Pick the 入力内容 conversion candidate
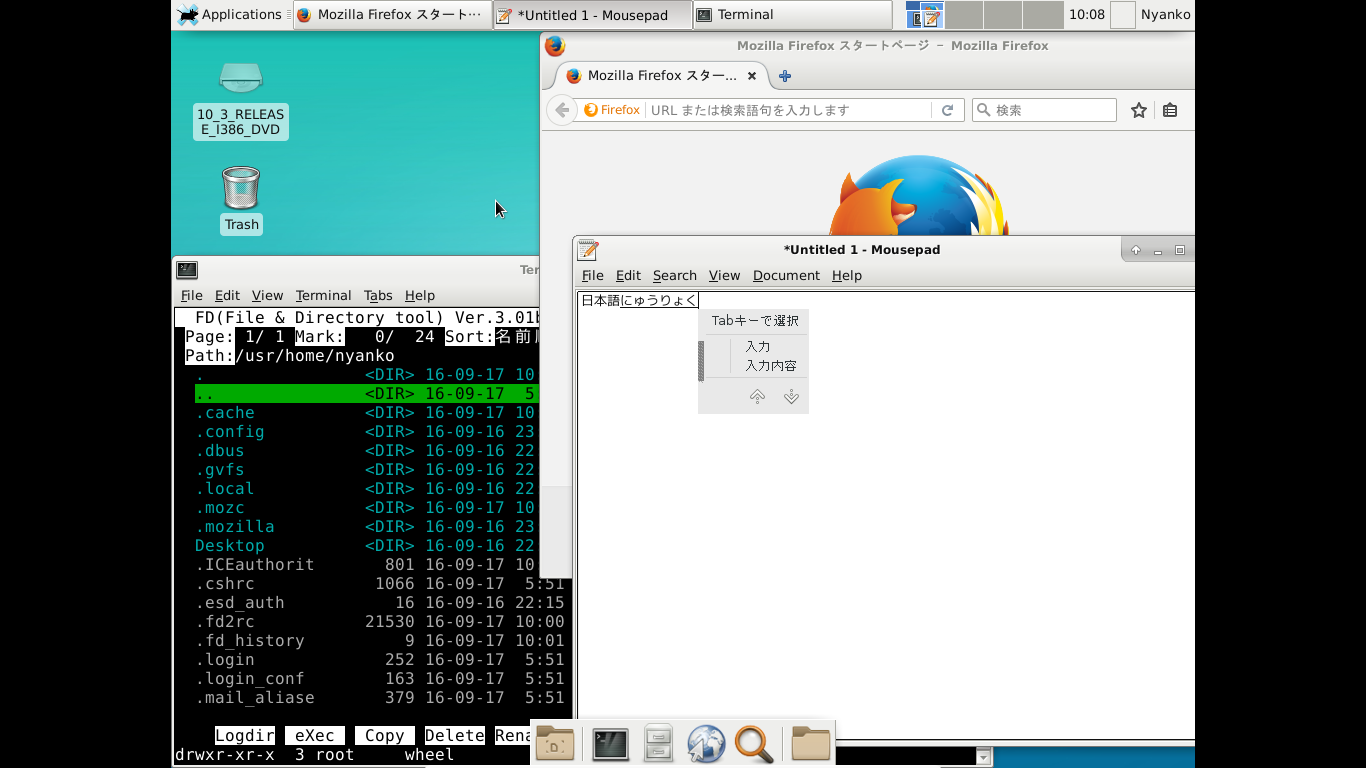 pos(771,366)
